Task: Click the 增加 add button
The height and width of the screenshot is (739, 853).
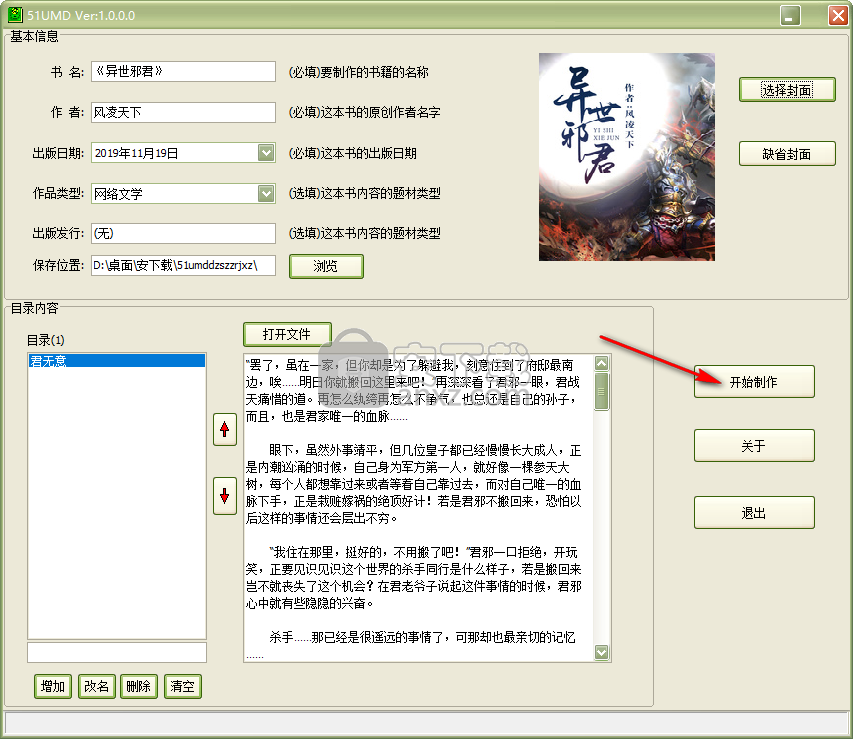Action: [53, 686]
